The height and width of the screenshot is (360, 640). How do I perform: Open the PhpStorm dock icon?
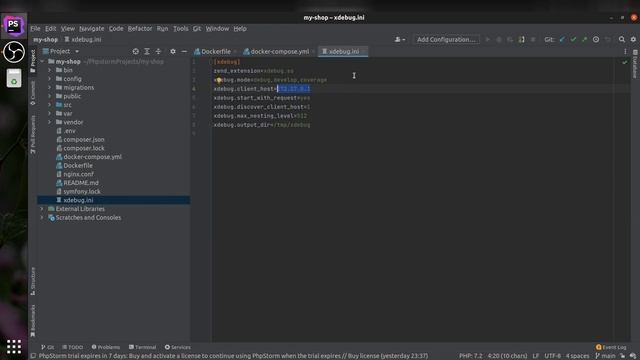[13, 26]
